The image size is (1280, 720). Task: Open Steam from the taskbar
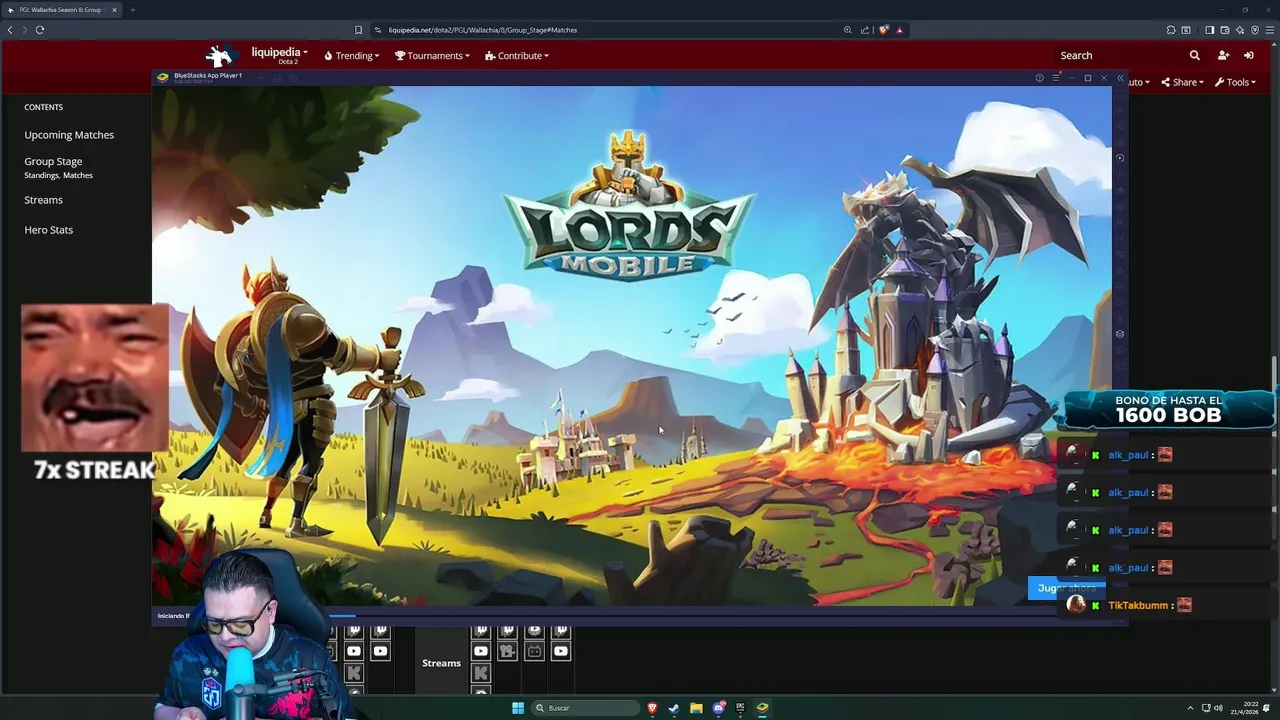pos(674,708)
